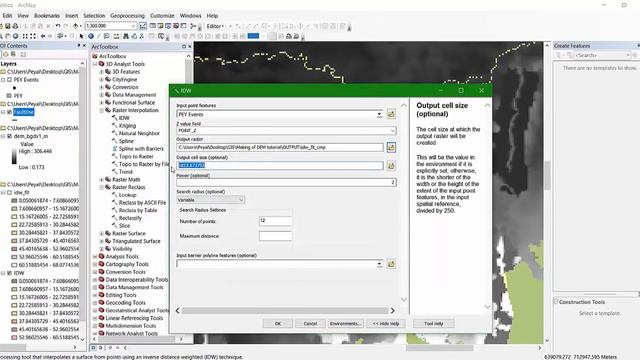Click first IDW layer class swatch

(x=14, y=281)
